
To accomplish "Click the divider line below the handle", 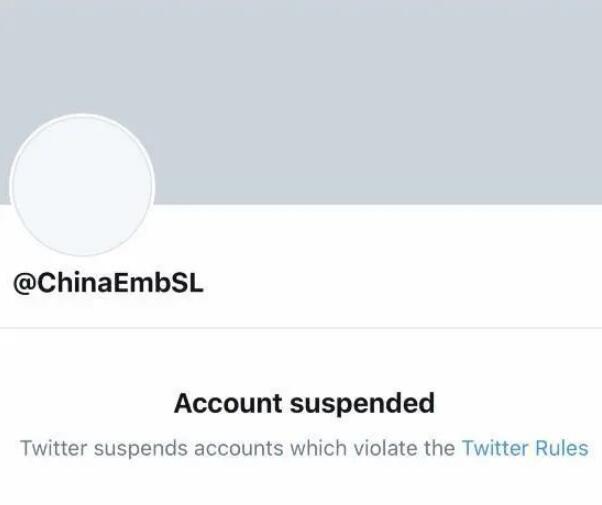I will pos(301,327).
